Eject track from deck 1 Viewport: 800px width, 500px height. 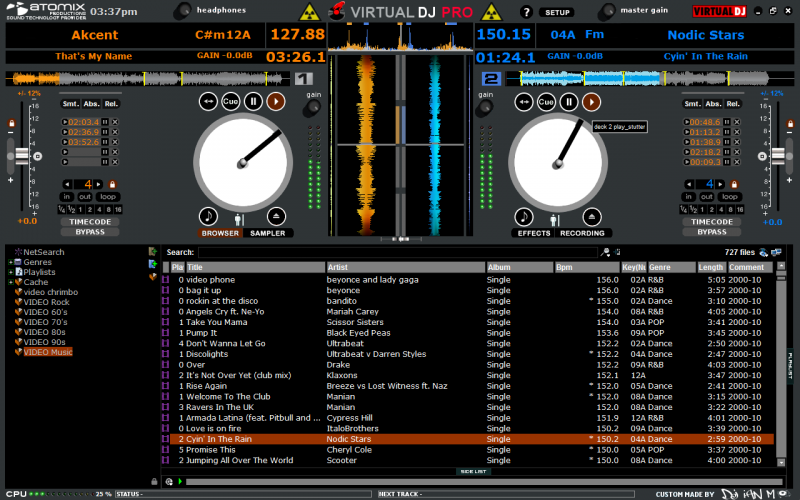point(276,216)
